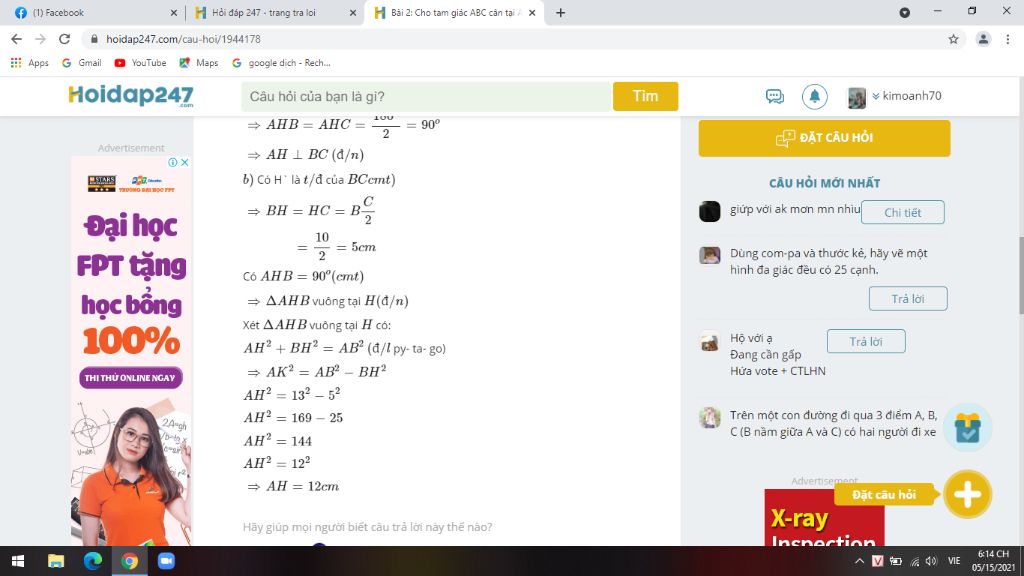1024x576 pixels.
Task: Open Microsoft Edge from taskbar
Action: point(93,561)
